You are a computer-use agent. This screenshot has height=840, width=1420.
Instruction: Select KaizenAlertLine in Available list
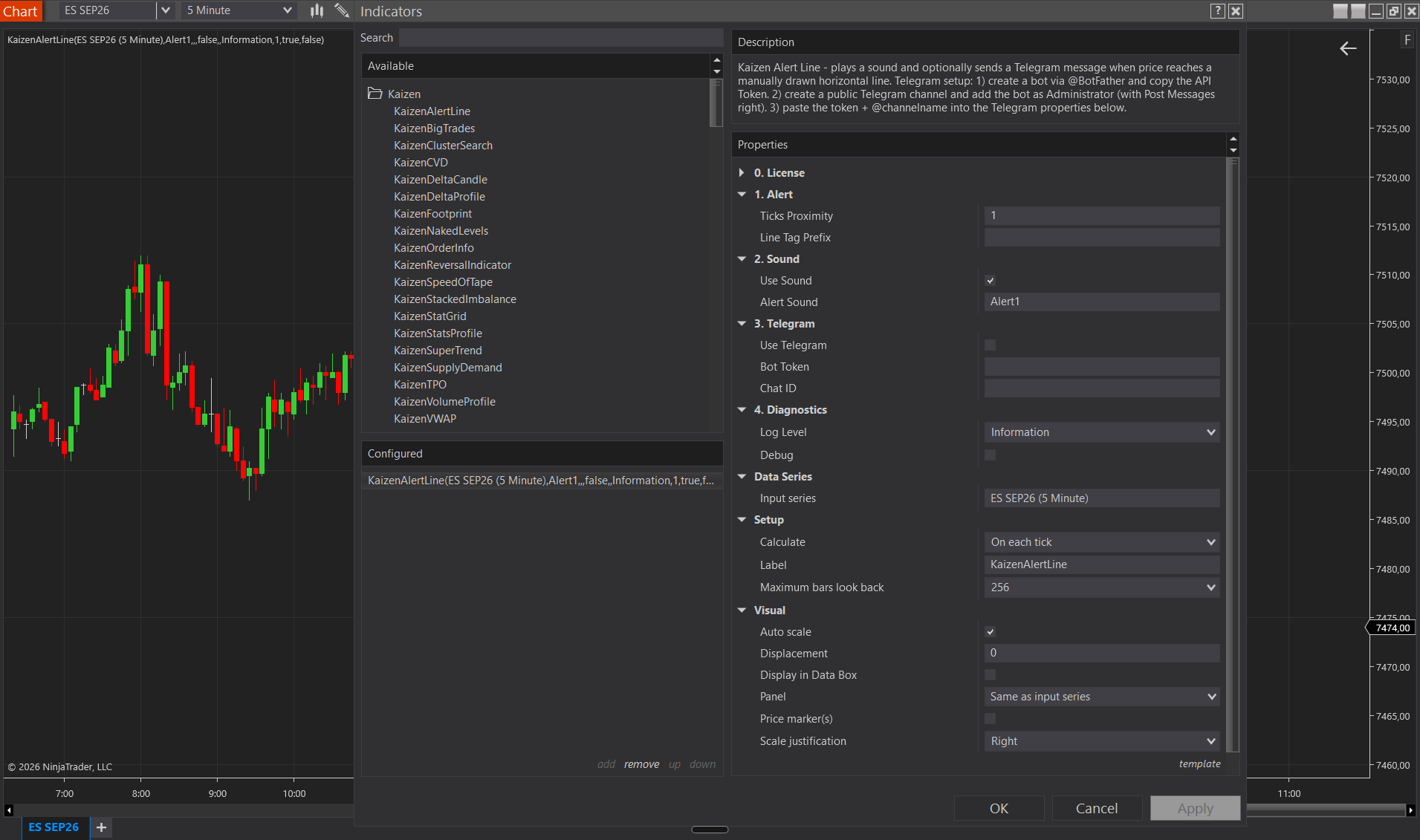pyautogui.click(x=432, y=111)
